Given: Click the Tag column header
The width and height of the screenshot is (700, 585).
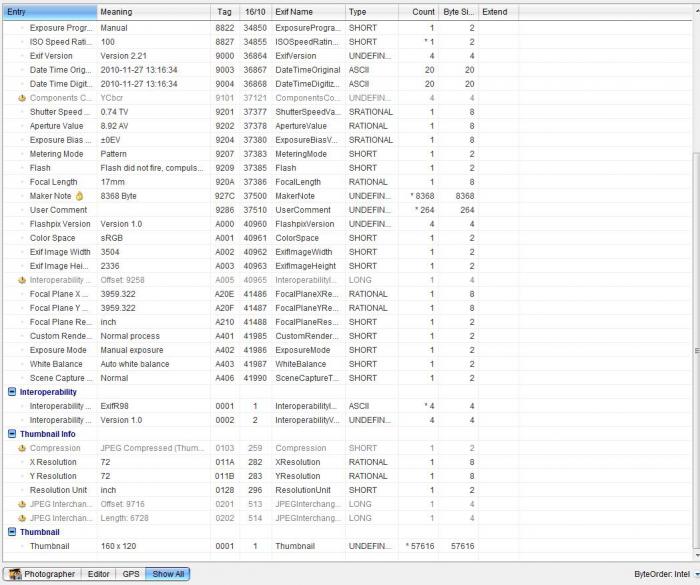Looking at the screenshot, I should click(226, 12).
